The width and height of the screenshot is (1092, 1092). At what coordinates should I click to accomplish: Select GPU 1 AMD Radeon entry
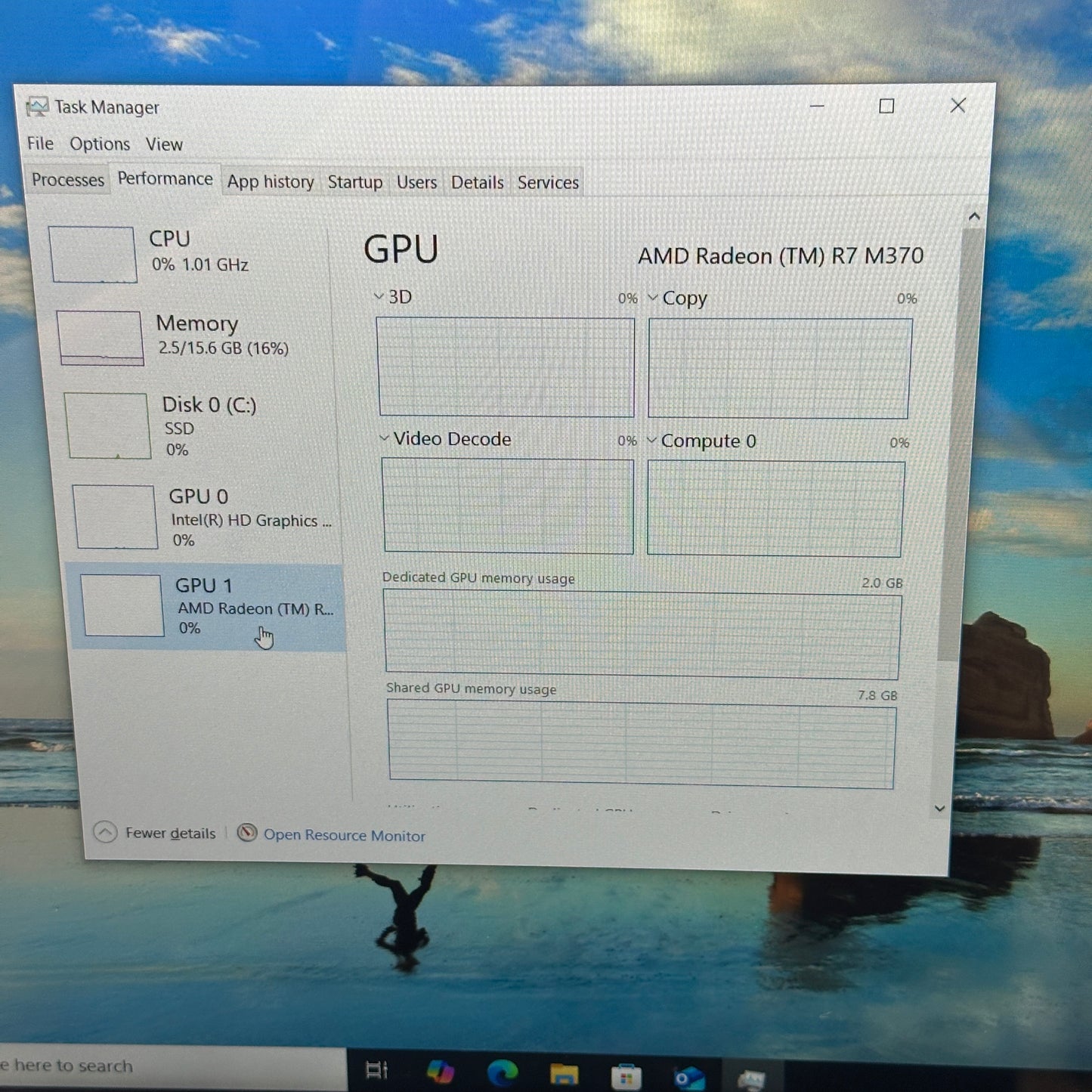click(206, 607)
